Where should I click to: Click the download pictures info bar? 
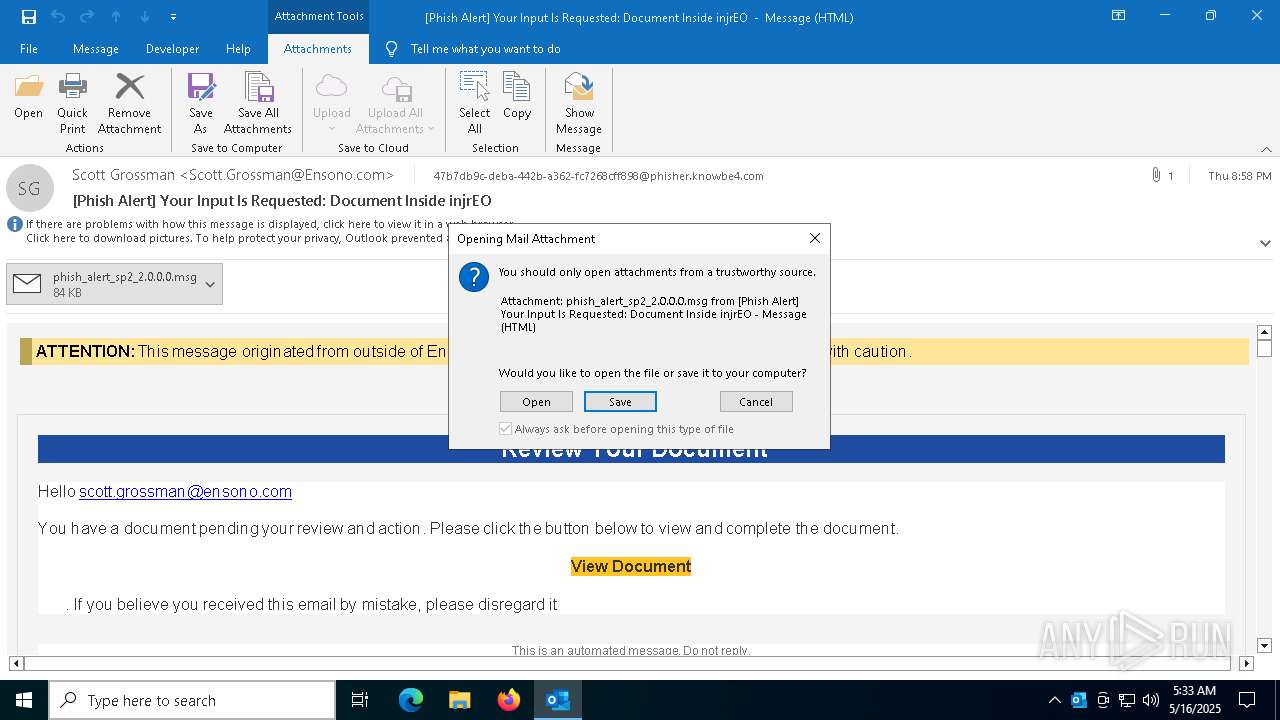234,238
